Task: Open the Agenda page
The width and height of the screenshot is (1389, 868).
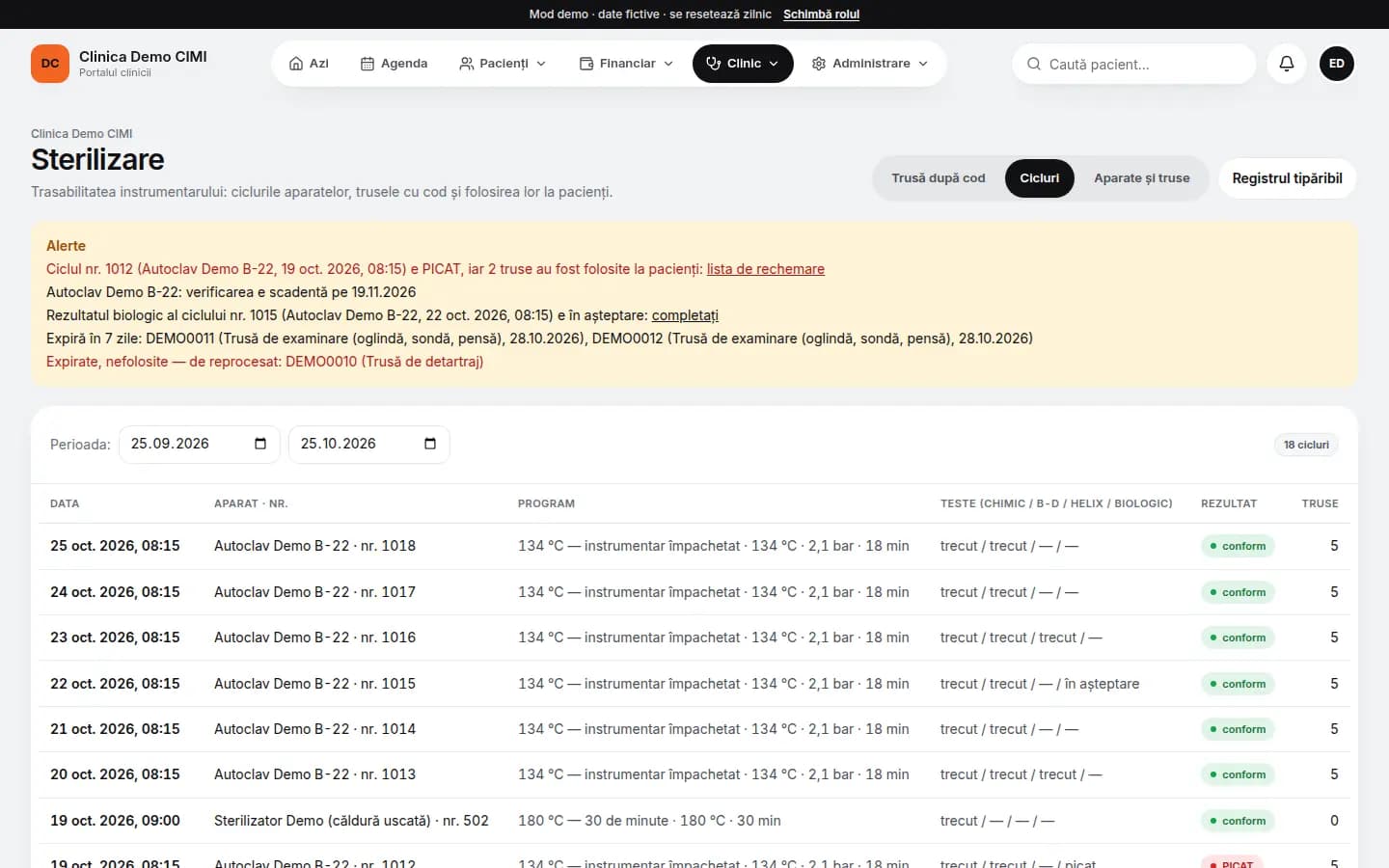Action: coord(394,64)
